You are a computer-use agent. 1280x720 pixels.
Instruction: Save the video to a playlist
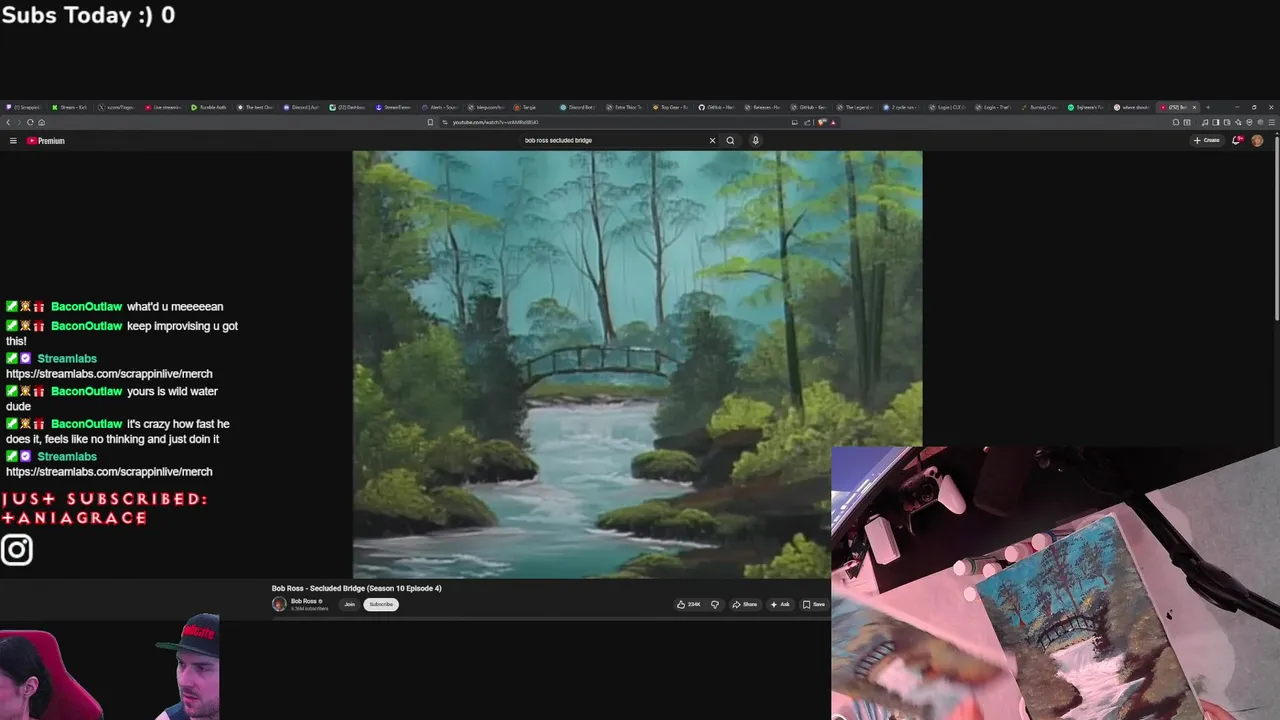[x=814, y=604]
